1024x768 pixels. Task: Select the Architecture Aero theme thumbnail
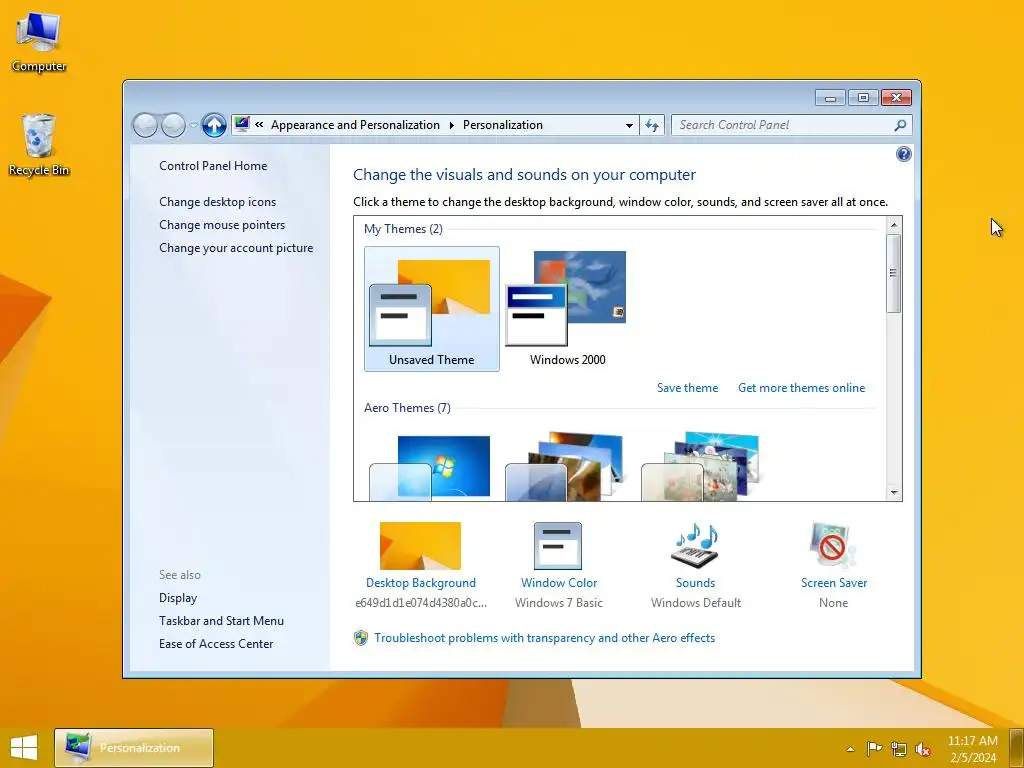click(566, 466)
